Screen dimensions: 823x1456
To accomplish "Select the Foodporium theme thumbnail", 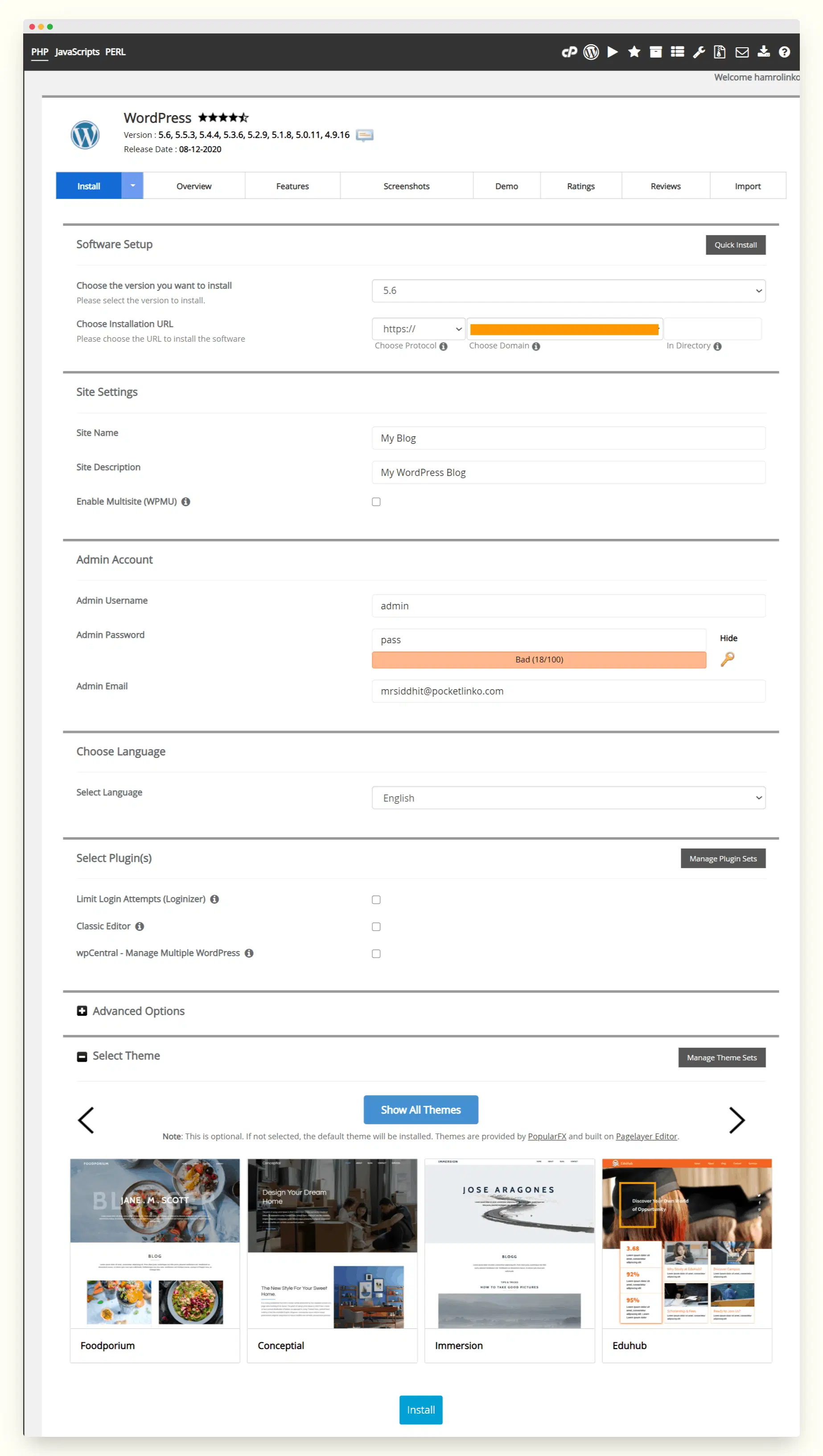I will 155,1243.
